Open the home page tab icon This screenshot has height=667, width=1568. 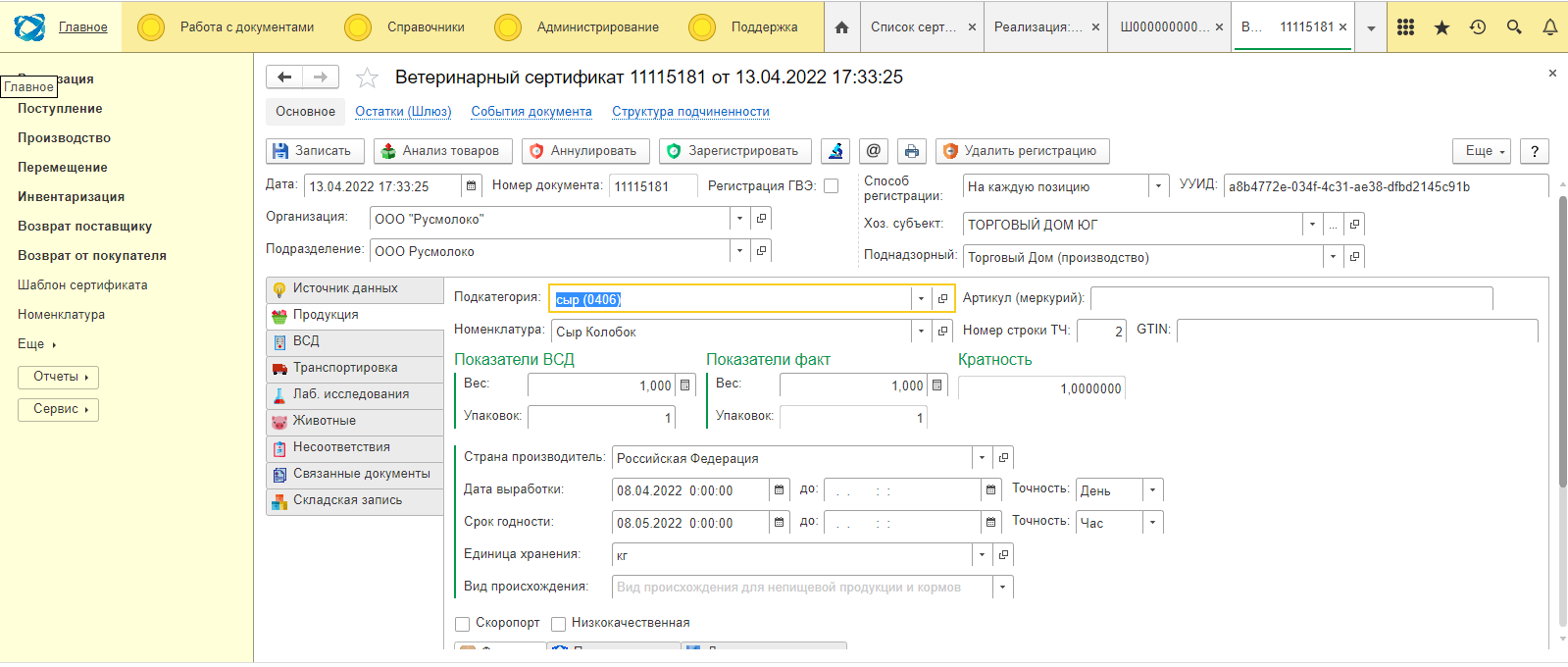841,27
